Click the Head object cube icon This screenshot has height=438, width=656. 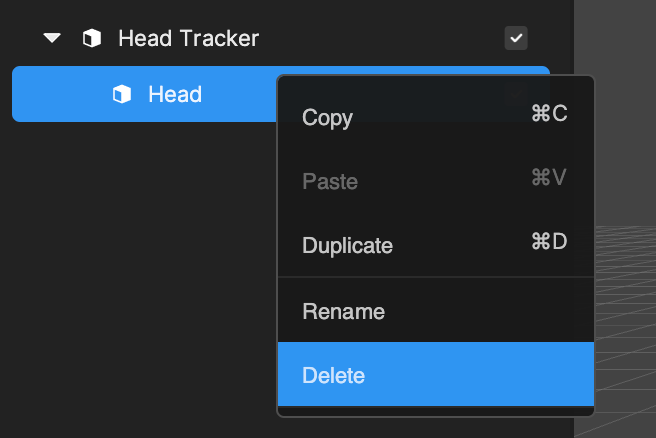122,94
